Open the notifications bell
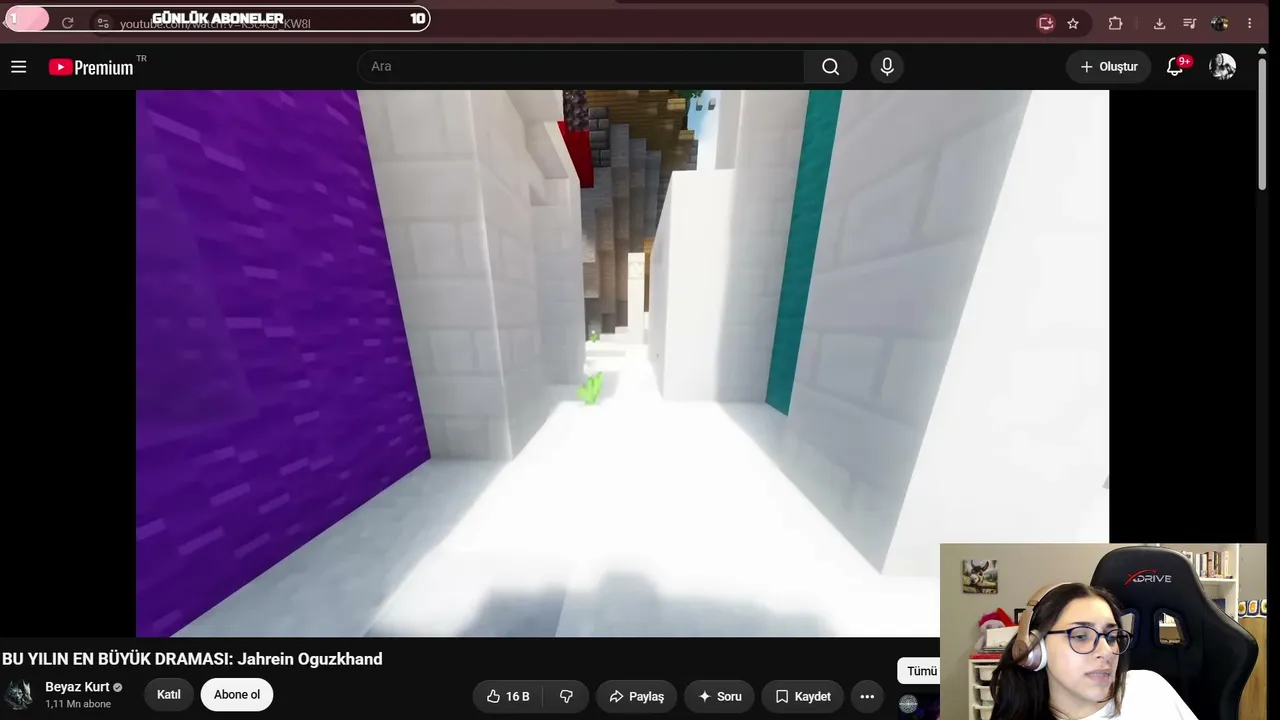Image resolution: width=1280 pixels, height=720 pixels. pyautogui.click(x=1176, y=67)
